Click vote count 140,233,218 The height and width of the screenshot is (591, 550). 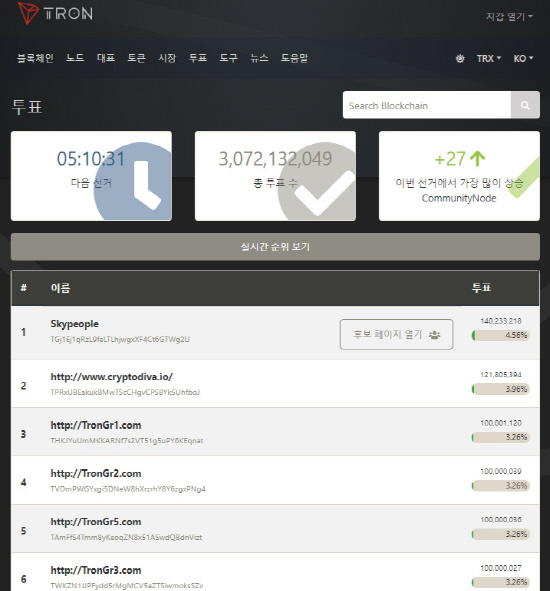[x=501, y=321]
